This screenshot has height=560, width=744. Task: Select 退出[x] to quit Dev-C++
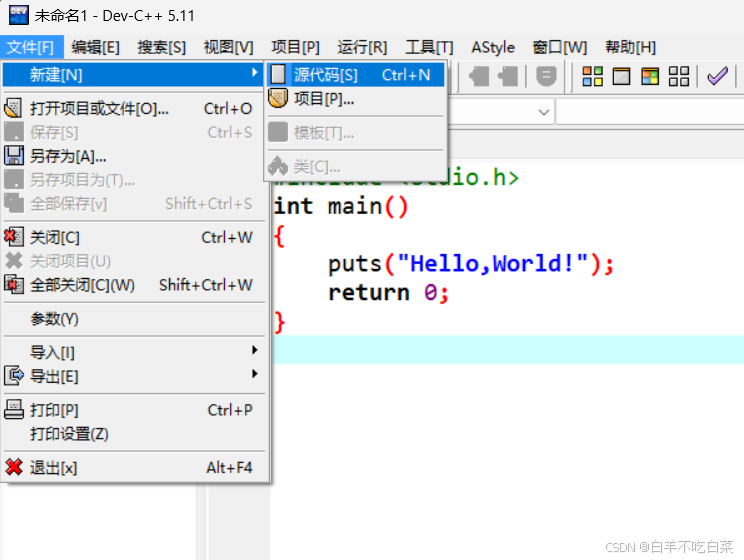[133, 468]
